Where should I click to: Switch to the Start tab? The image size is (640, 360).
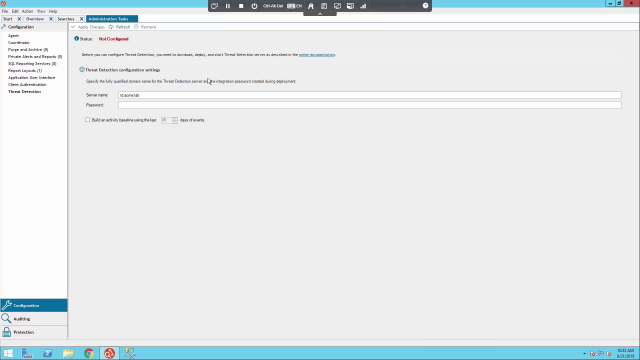[8, 19]
